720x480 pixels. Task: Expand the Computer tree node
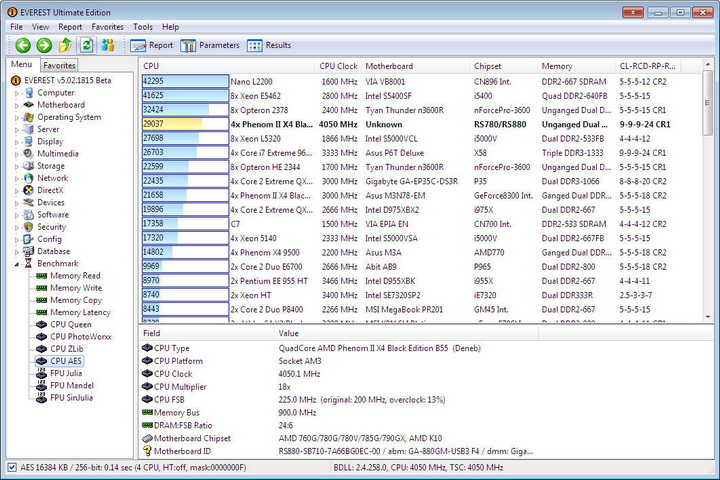click(17, 93)
